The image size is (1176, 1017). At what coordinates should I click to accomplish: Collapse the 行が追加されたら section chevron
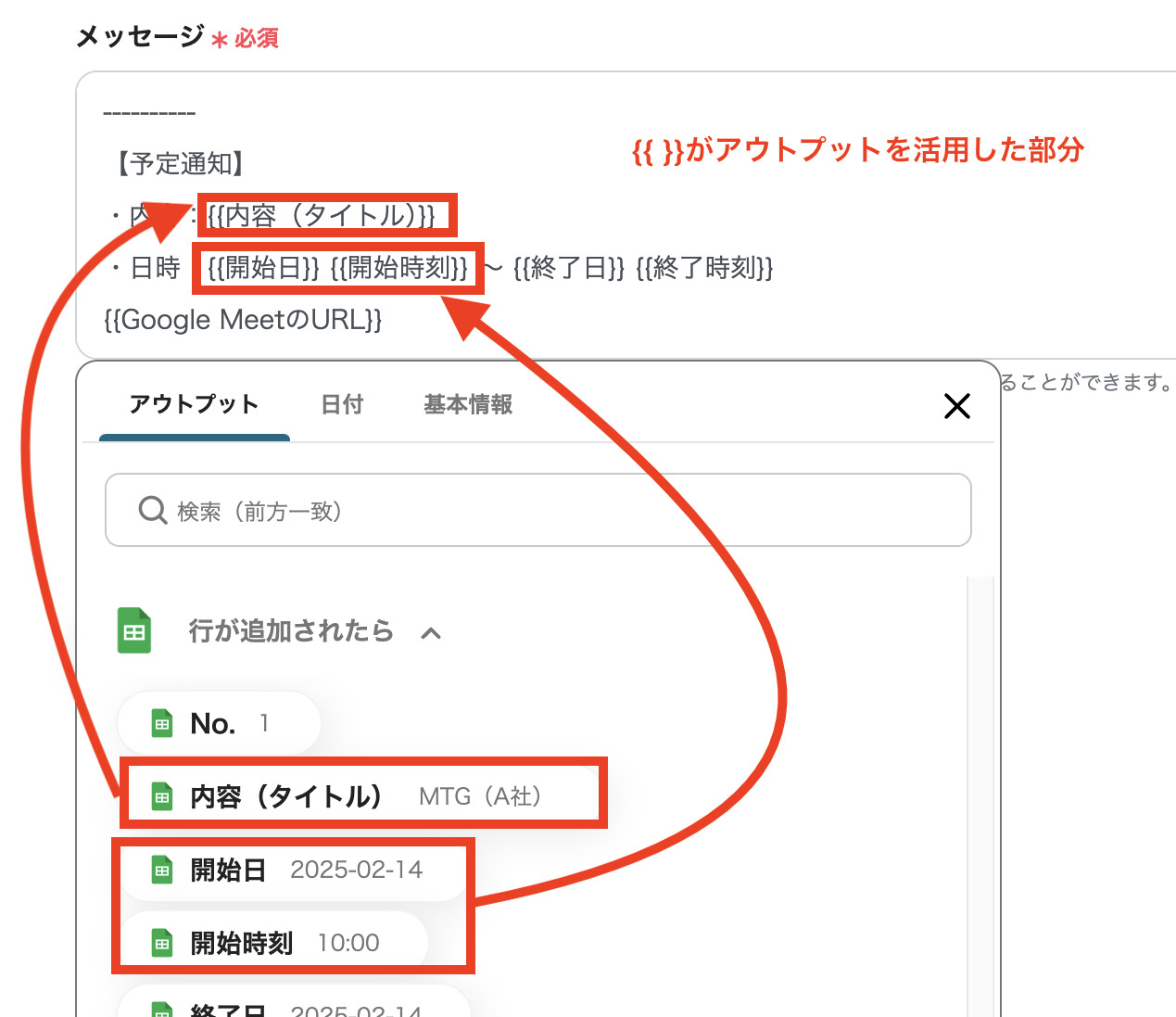pos(431,633)
